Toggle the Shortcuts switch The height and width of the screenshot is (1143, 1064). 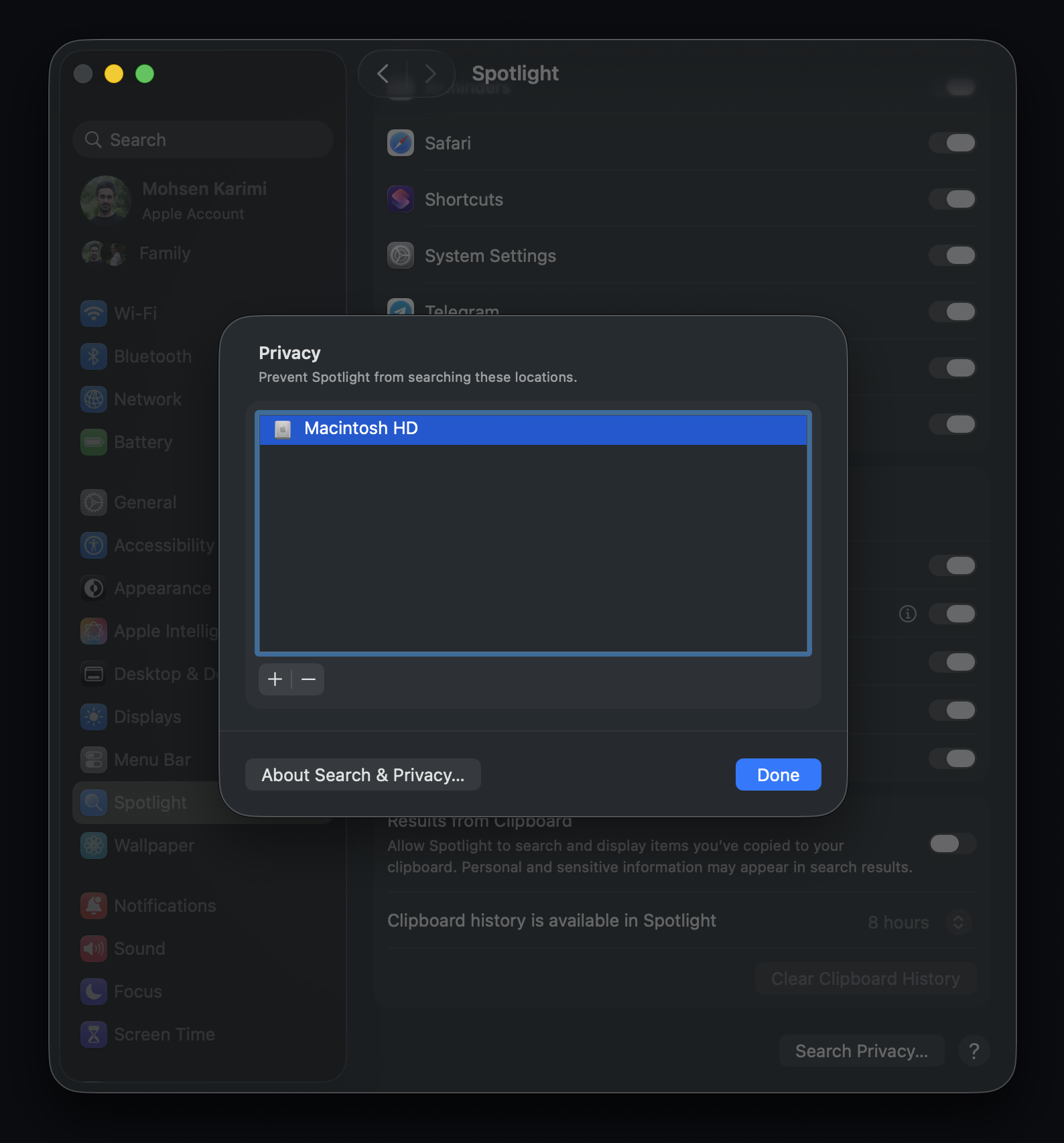(952, 199)
